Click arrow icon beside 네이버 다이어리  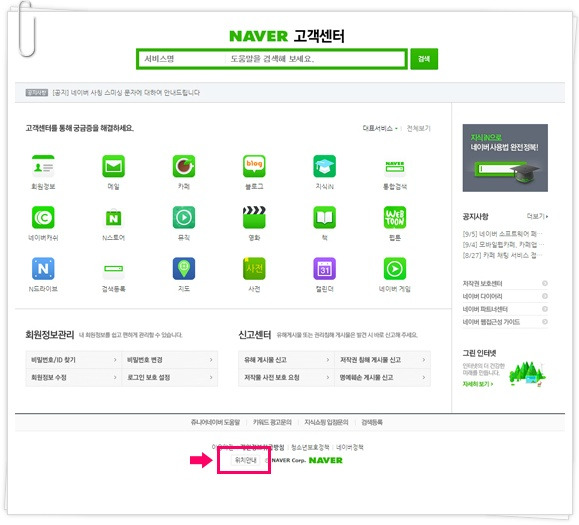click(x=545, y=296)
